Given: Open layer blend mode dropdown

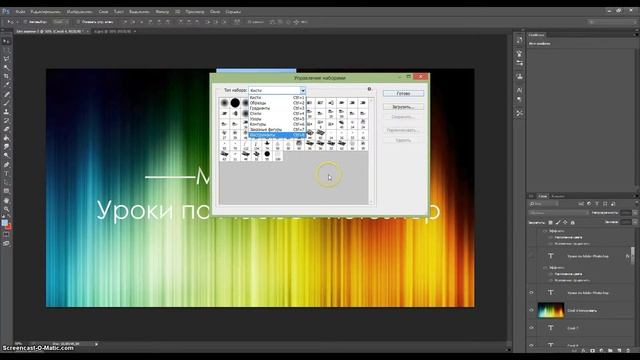Looking at the screenshot, I should pos(559,213).
